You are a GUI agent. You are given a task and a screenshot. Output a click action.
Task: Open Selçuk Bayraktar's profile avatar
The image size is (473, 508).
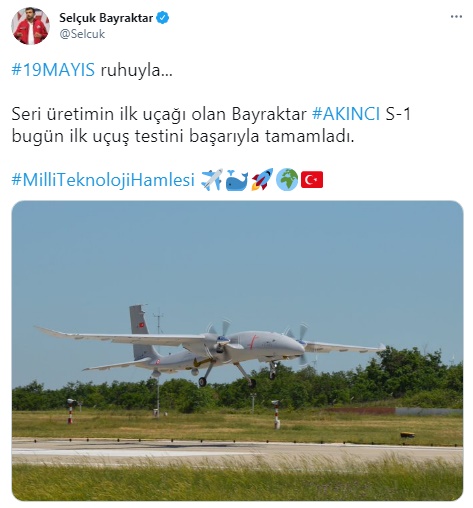point(30,26)
